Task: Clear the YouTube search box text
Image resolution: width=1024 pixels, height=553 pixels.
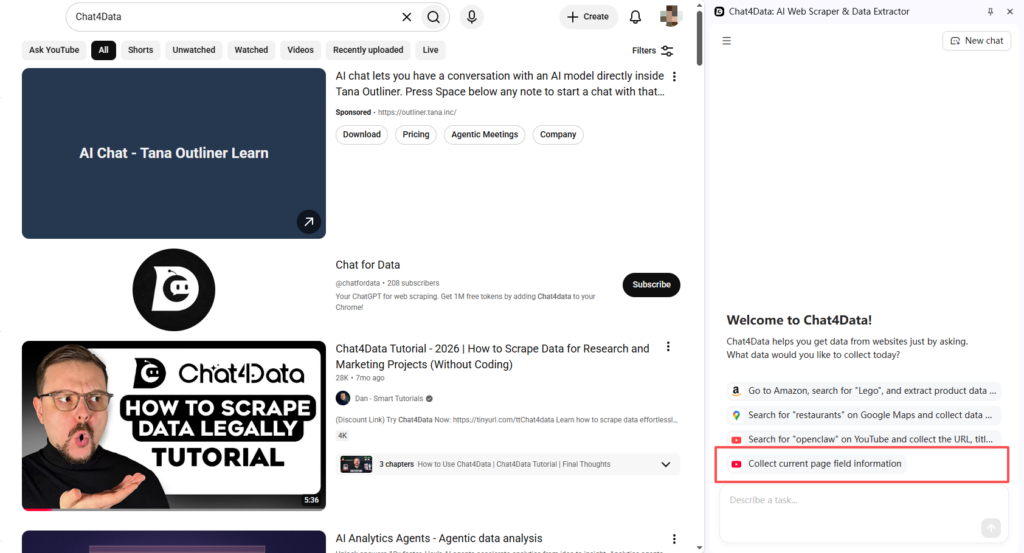Action: coord(406,17)
